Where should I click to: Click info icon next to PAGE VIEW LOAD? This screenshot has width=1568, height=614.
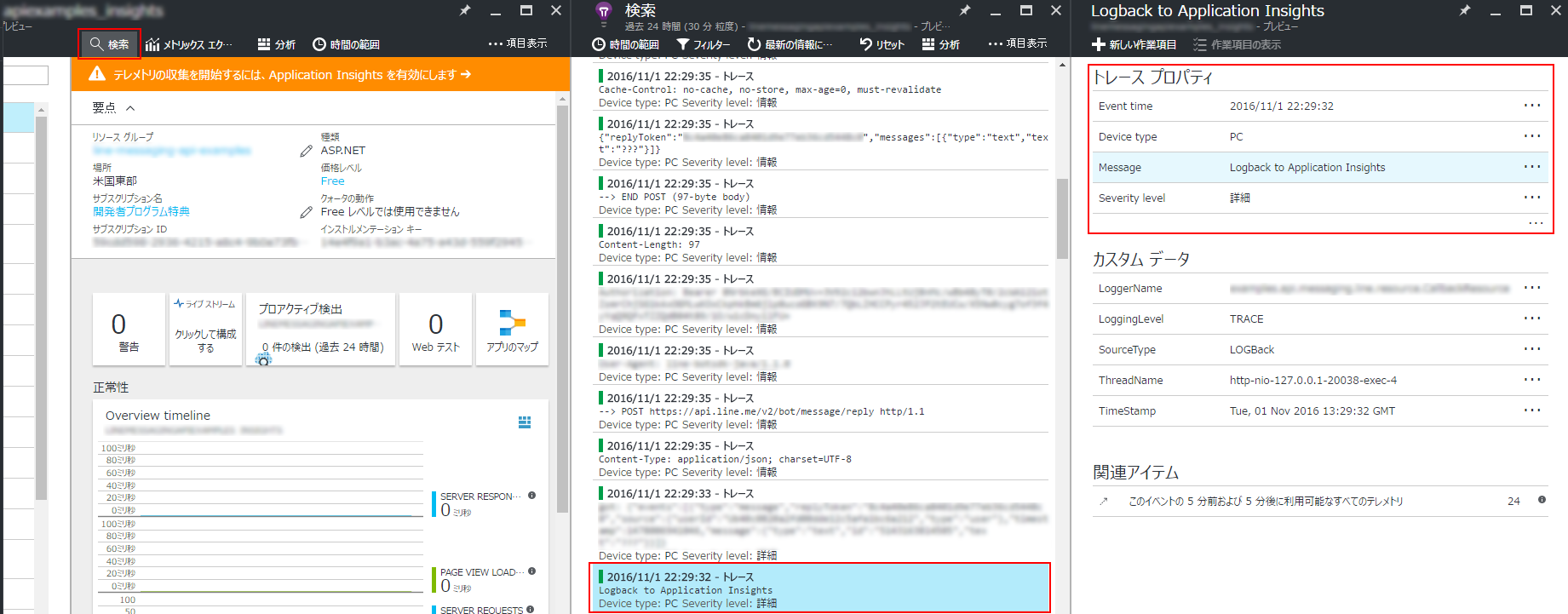point(532,571)
